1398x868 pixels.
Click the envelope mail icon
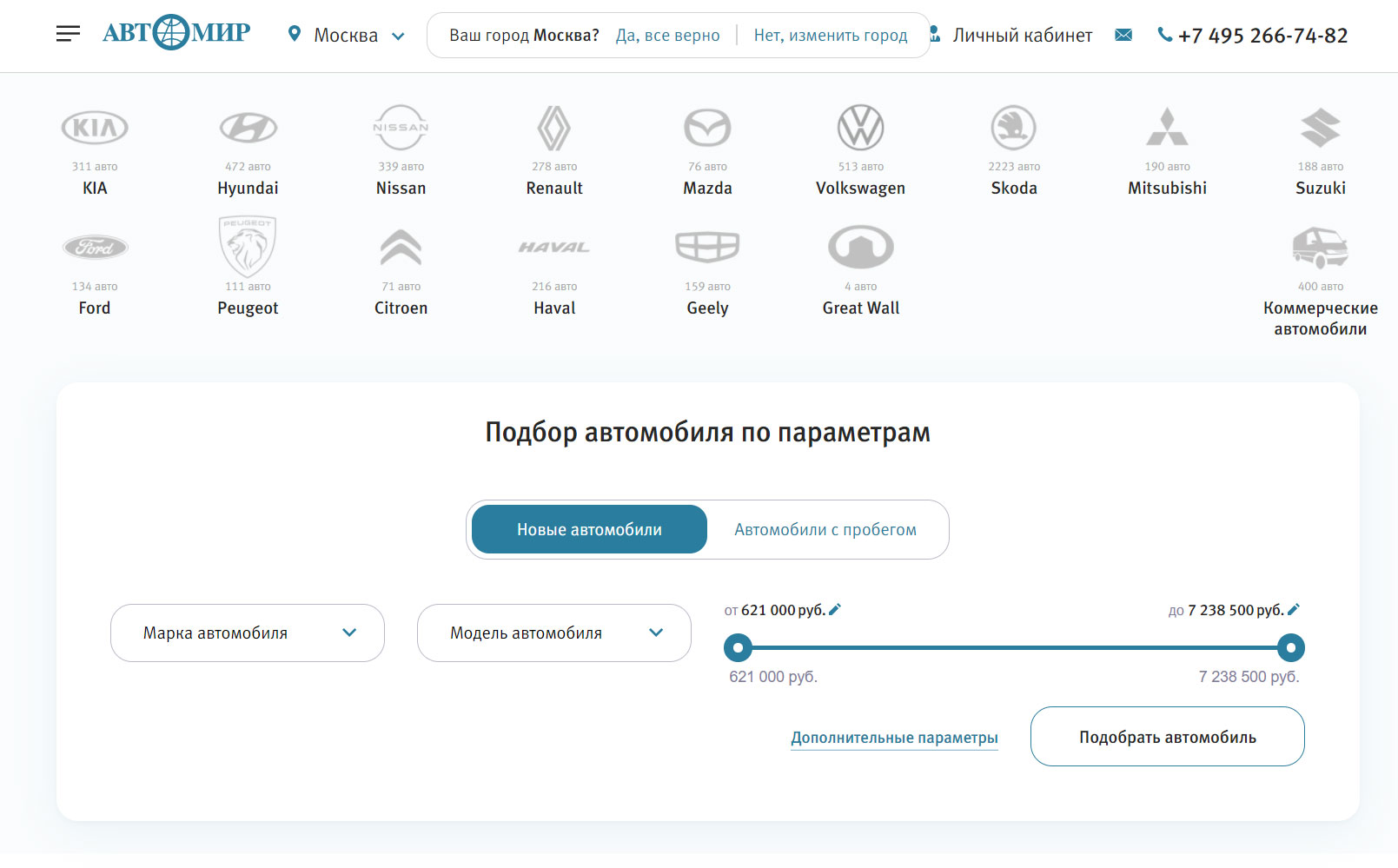(x=1123, y=35)
